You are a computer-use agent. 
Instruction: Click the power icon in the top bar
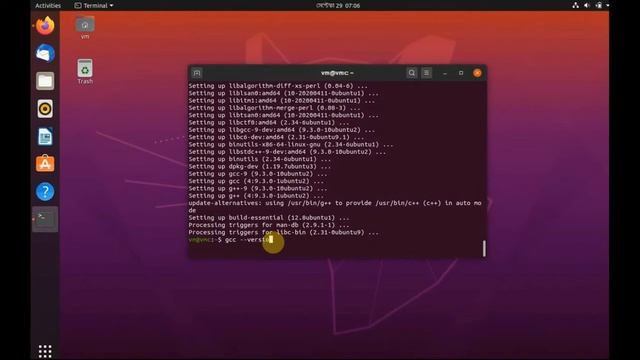coord(598,5)
